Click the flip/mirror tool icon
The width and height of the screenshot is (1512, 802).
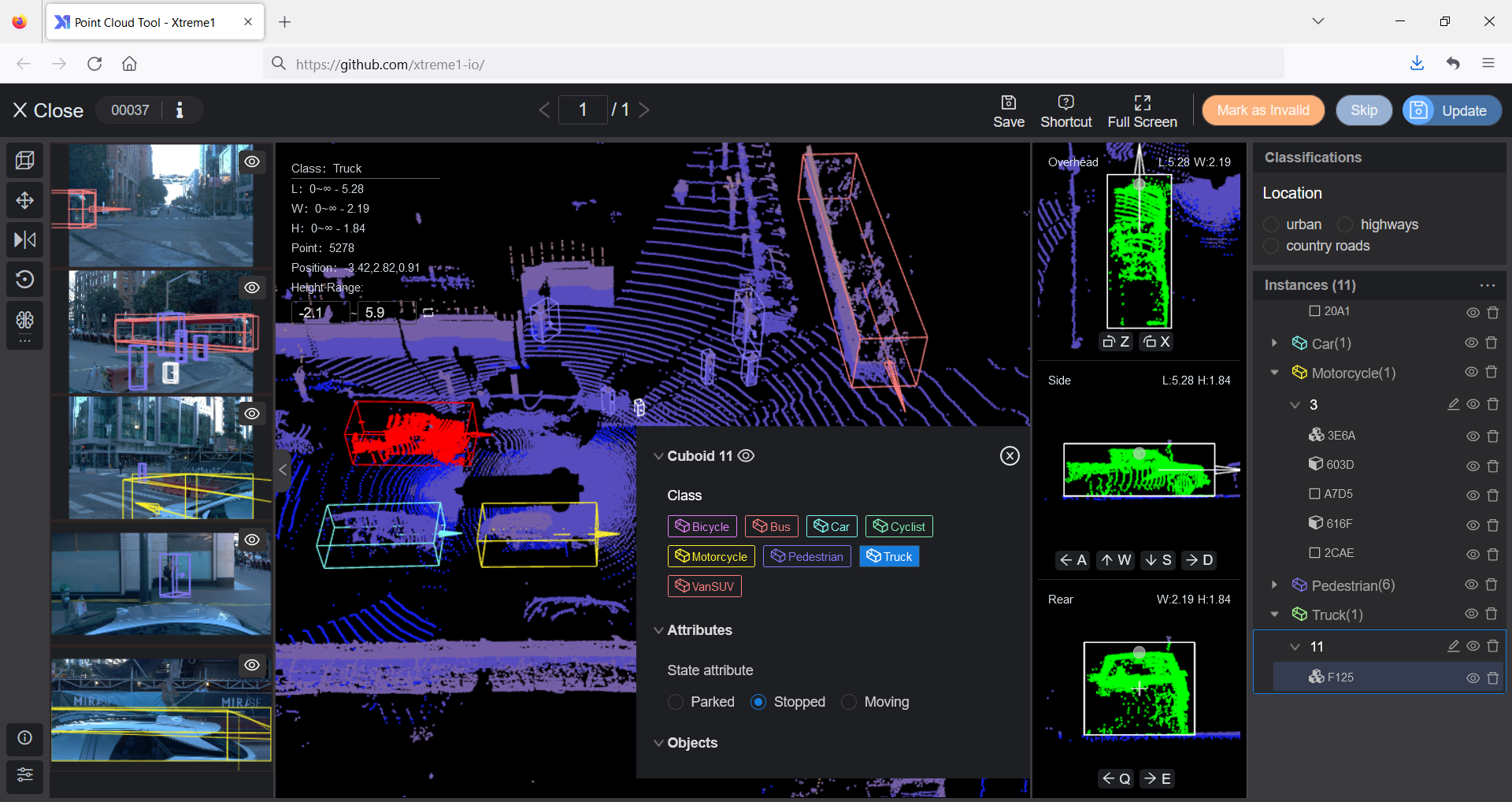pyautogui.click(x=24, y=239)
